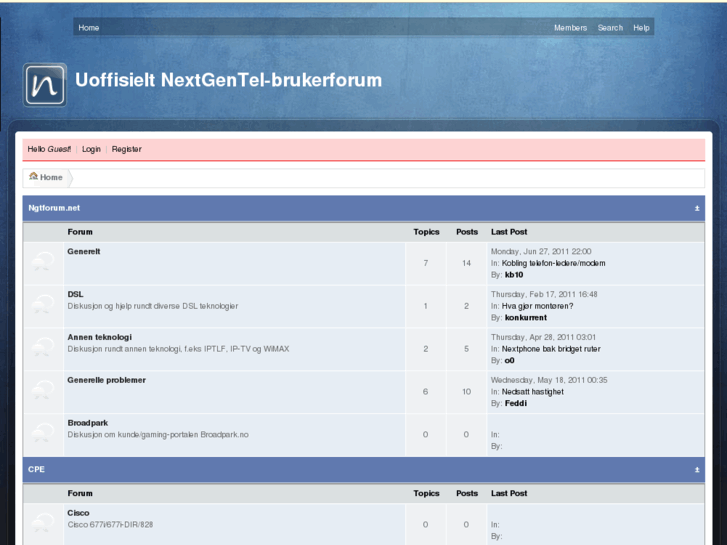This screenshot has height=545, width=727.
Task: Click Generelt topics count 7
Action: (426, 263)
